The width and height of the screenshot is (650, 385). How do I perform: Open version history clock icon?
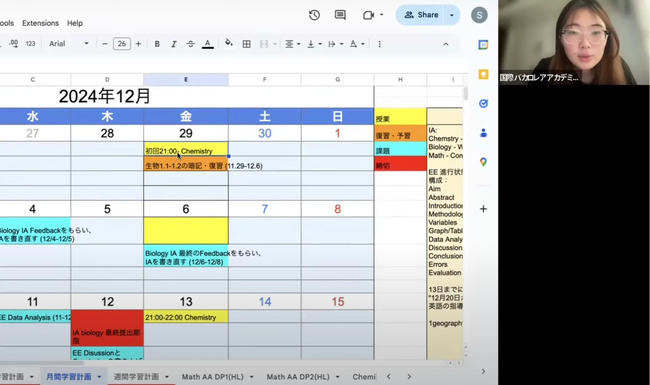(314, 15)
